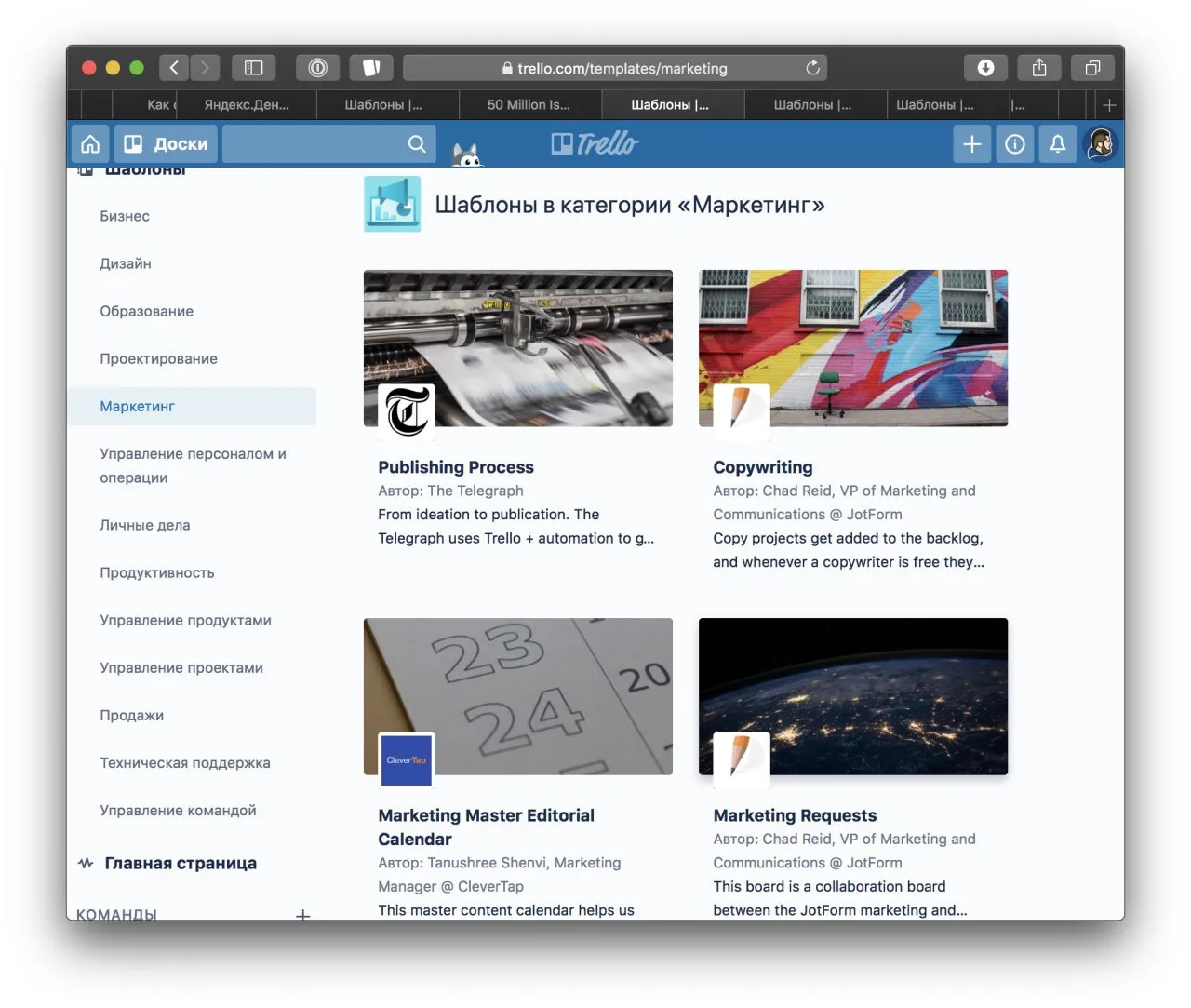This screenshot has height=1008, width=1191.
Task: Click the Marketing Requests template title
Action: pos(795,815)
